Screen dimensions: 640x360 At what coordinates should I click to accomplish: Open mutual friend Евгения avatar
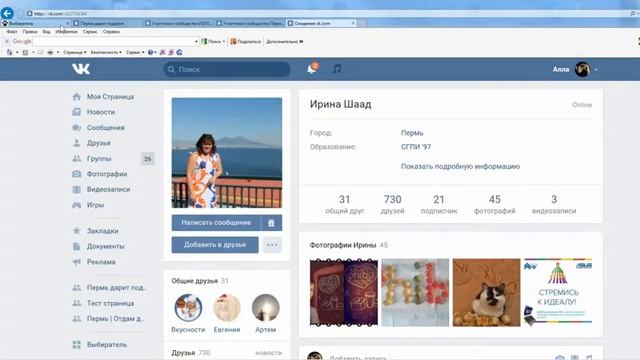pos(227,308)
